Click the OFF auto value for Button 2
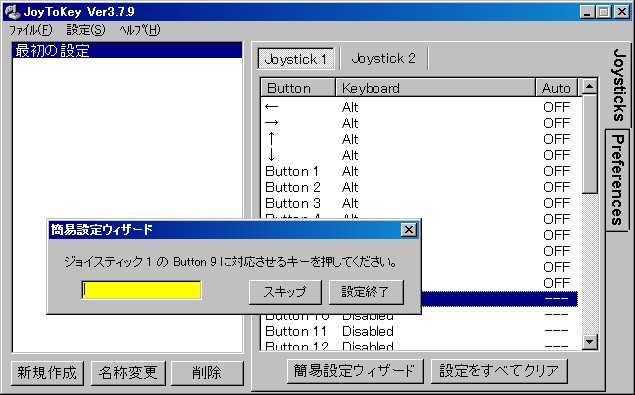This screenshot has width=635, height=395. [x=556, y=187]
